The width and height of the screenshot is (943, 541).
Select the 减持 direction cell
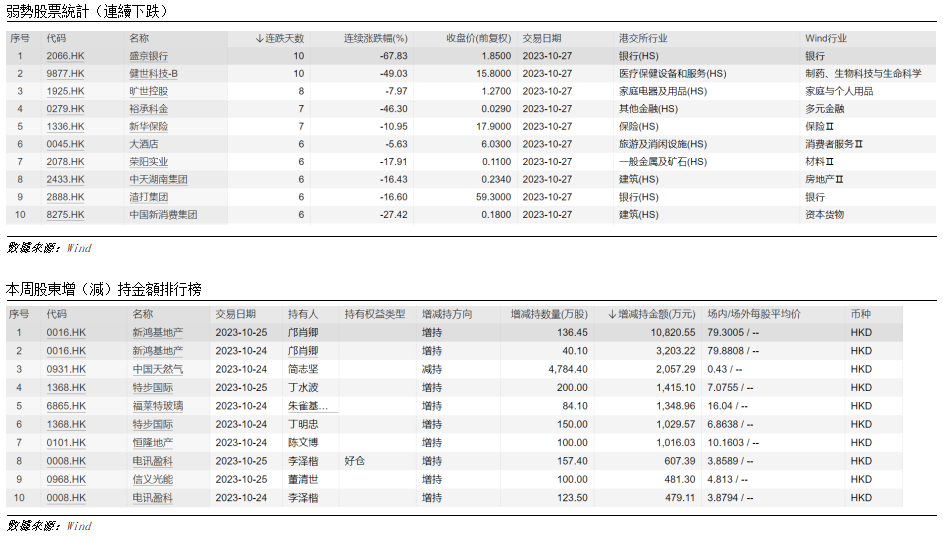[x=432, y=369]
